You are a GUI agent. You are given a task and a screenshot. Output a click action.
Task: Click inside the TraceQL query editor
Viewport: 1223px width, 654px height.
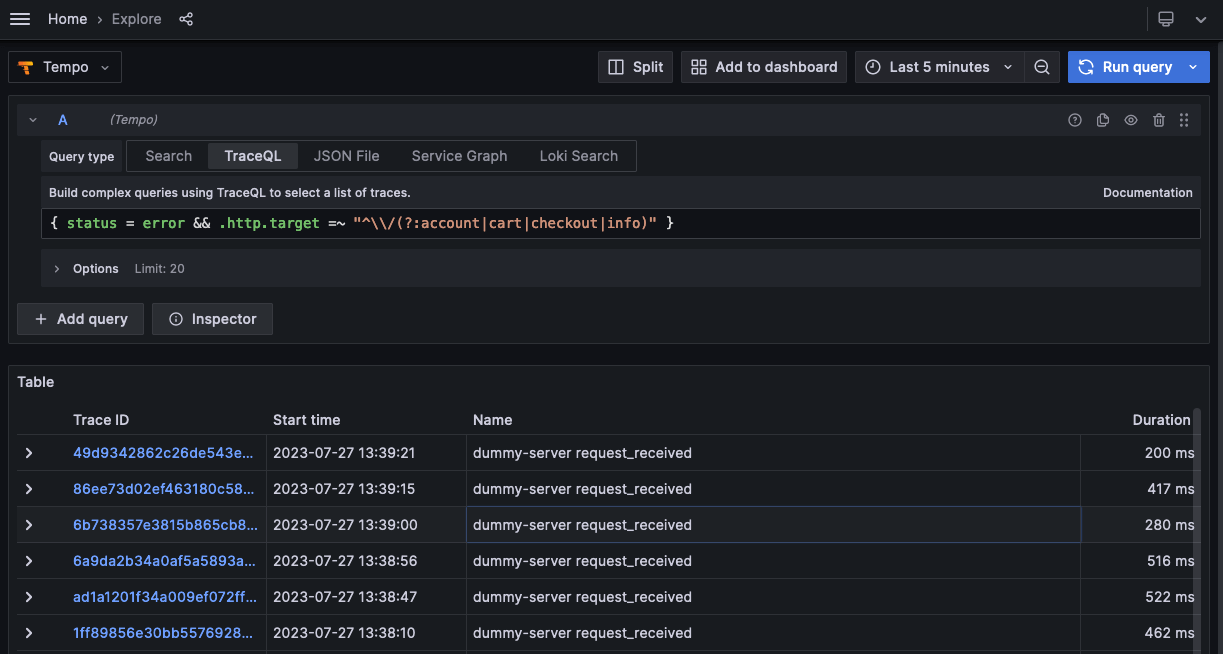tap(400, 222)
